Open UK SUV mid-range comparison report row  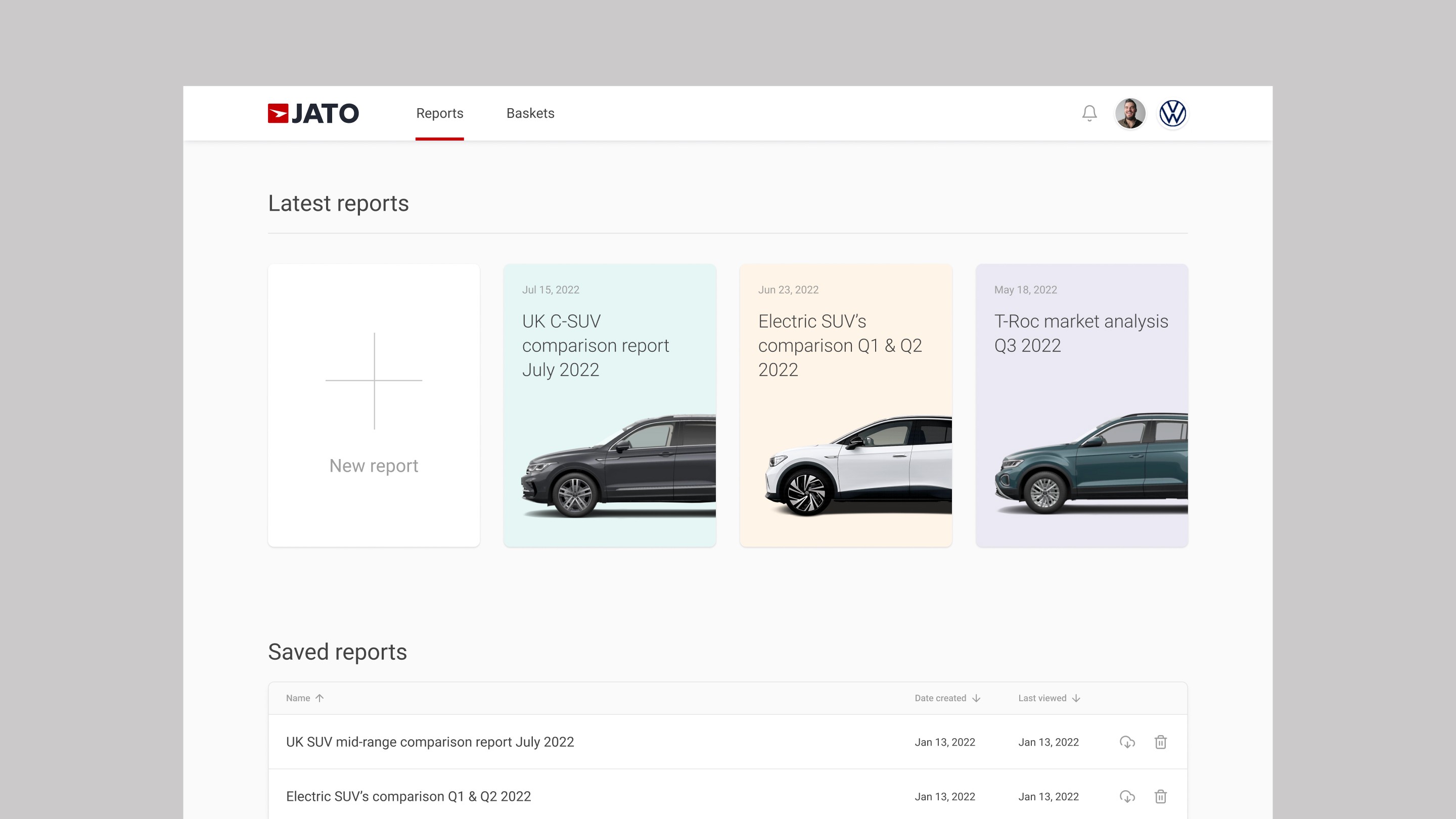click(430, 742)
